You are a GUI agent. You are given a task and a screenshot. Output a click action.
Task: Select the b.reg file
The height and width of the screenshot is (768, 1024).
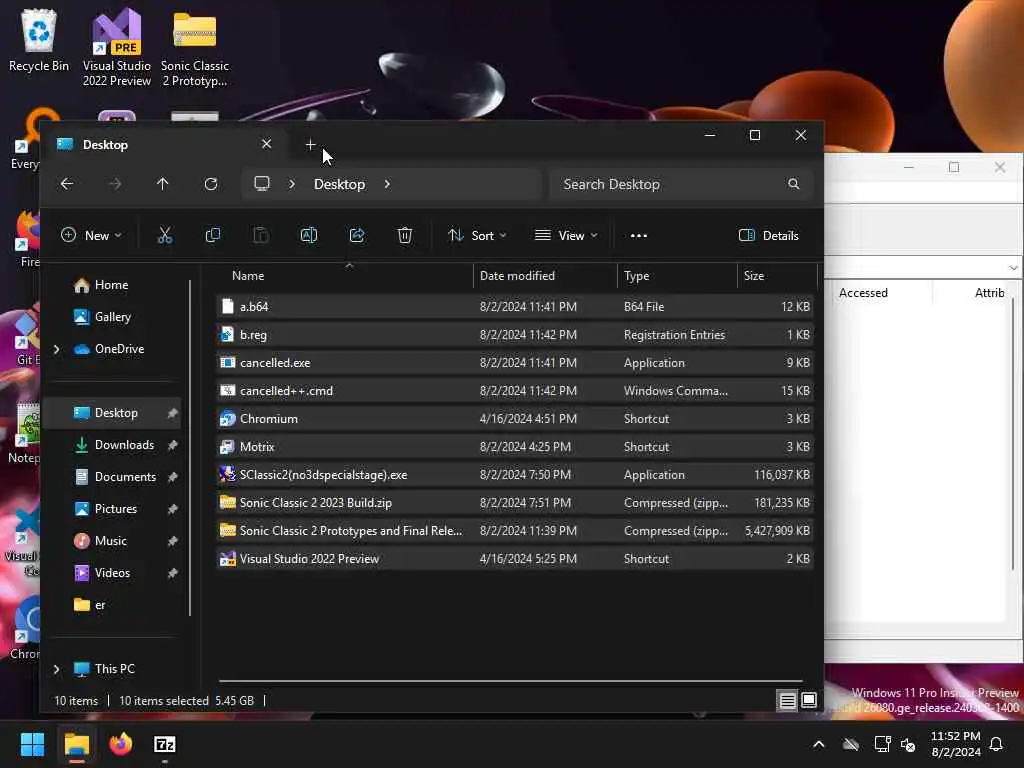(x=515, y=334)
